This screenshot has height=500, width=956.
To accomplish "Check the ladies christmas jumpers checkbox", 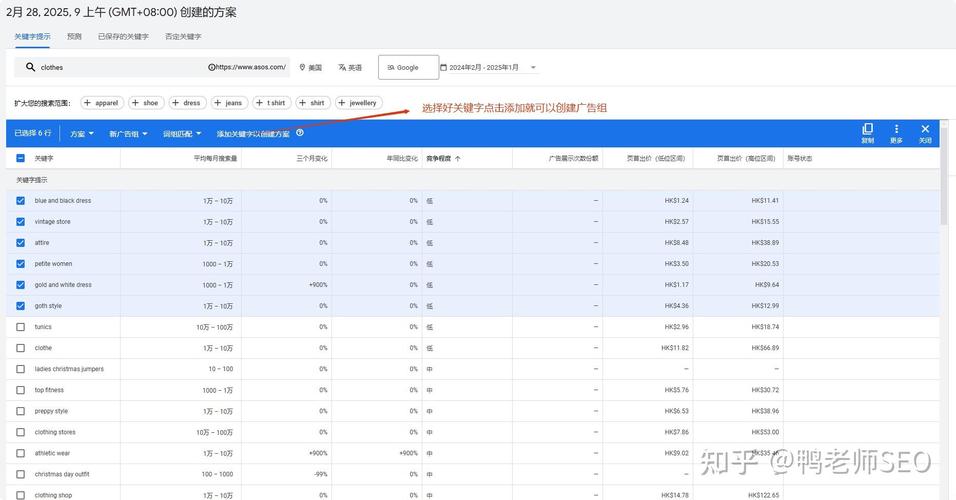I will click(21, 369).
